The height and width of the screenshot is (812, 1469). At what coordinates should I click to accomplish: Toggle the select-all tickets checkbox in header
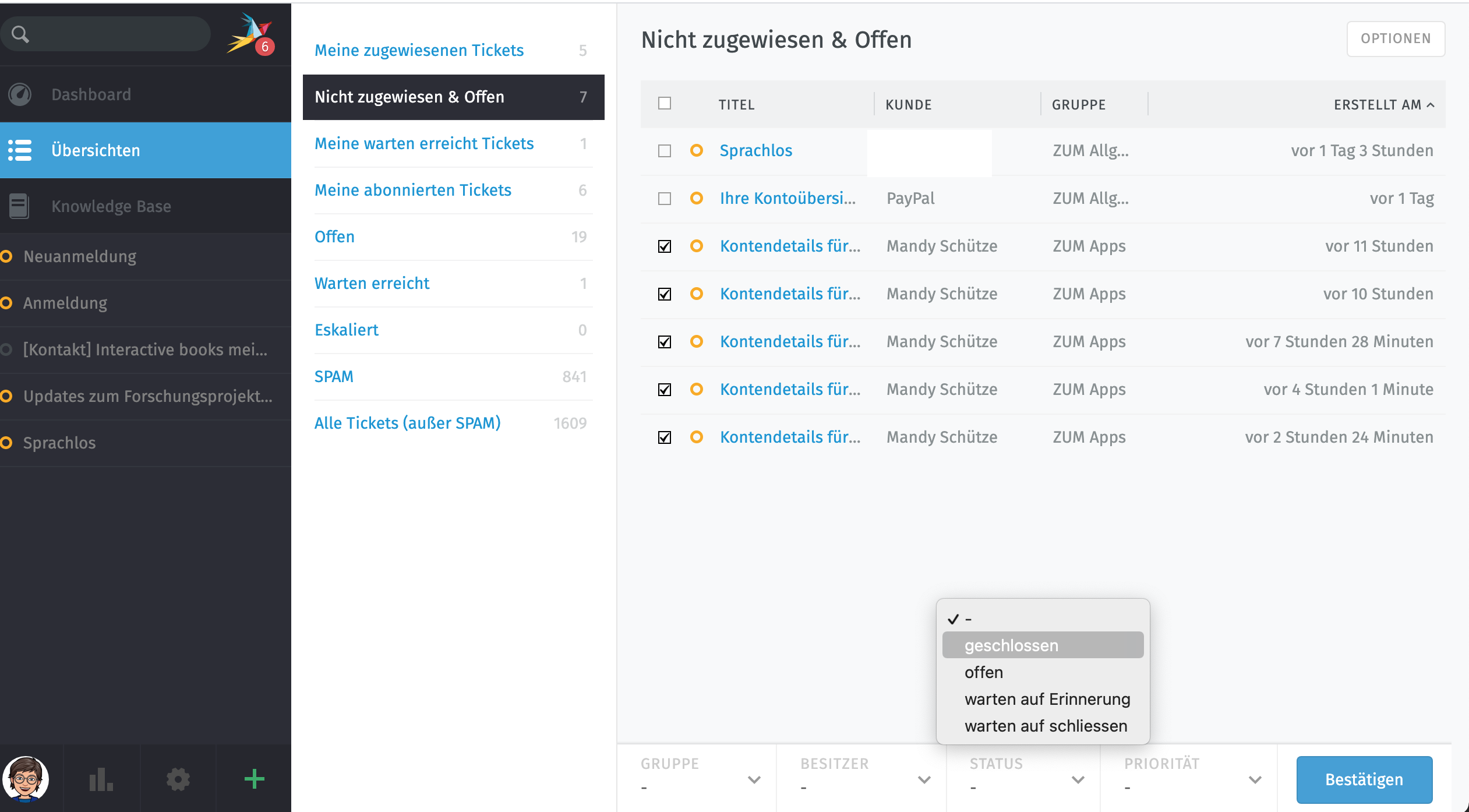click(x=665, y=104)
